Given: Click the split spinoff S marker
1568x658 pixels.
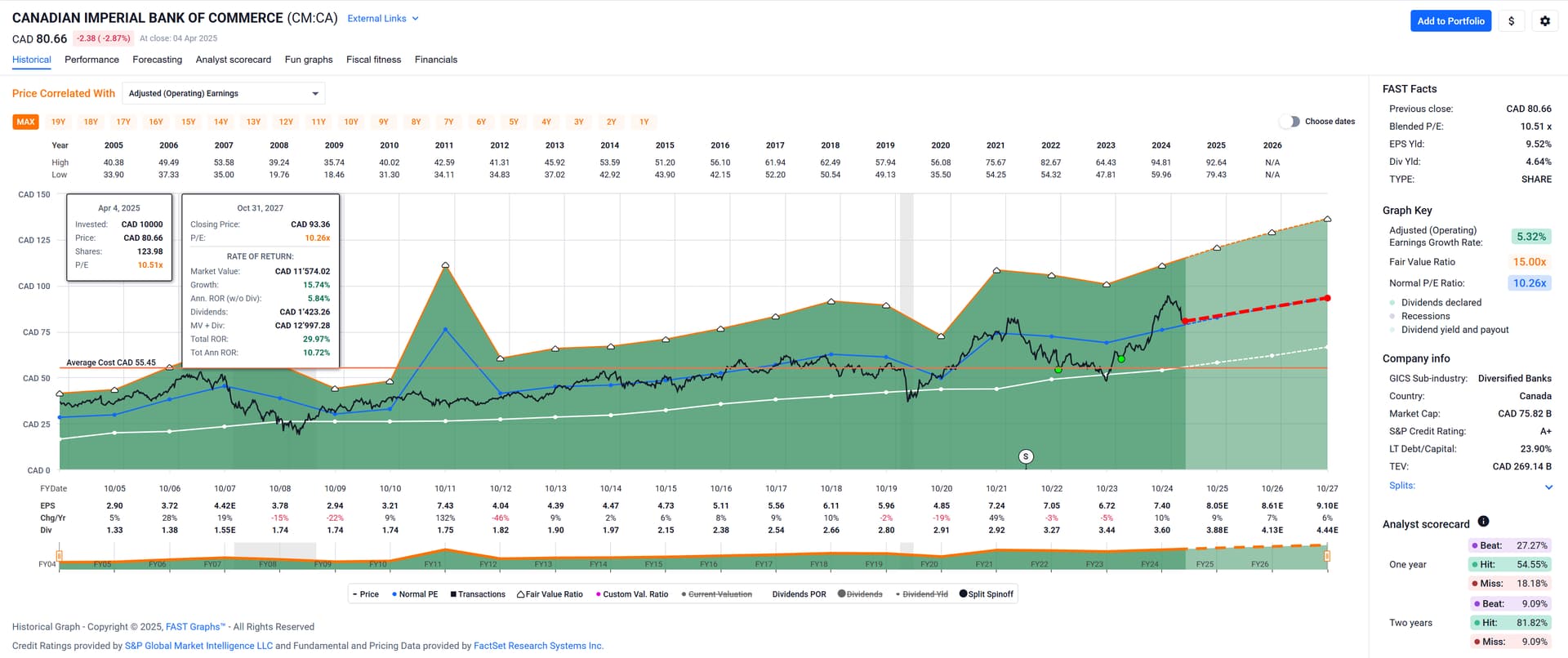Looking at the screenshot, I should pos(1026,456).
